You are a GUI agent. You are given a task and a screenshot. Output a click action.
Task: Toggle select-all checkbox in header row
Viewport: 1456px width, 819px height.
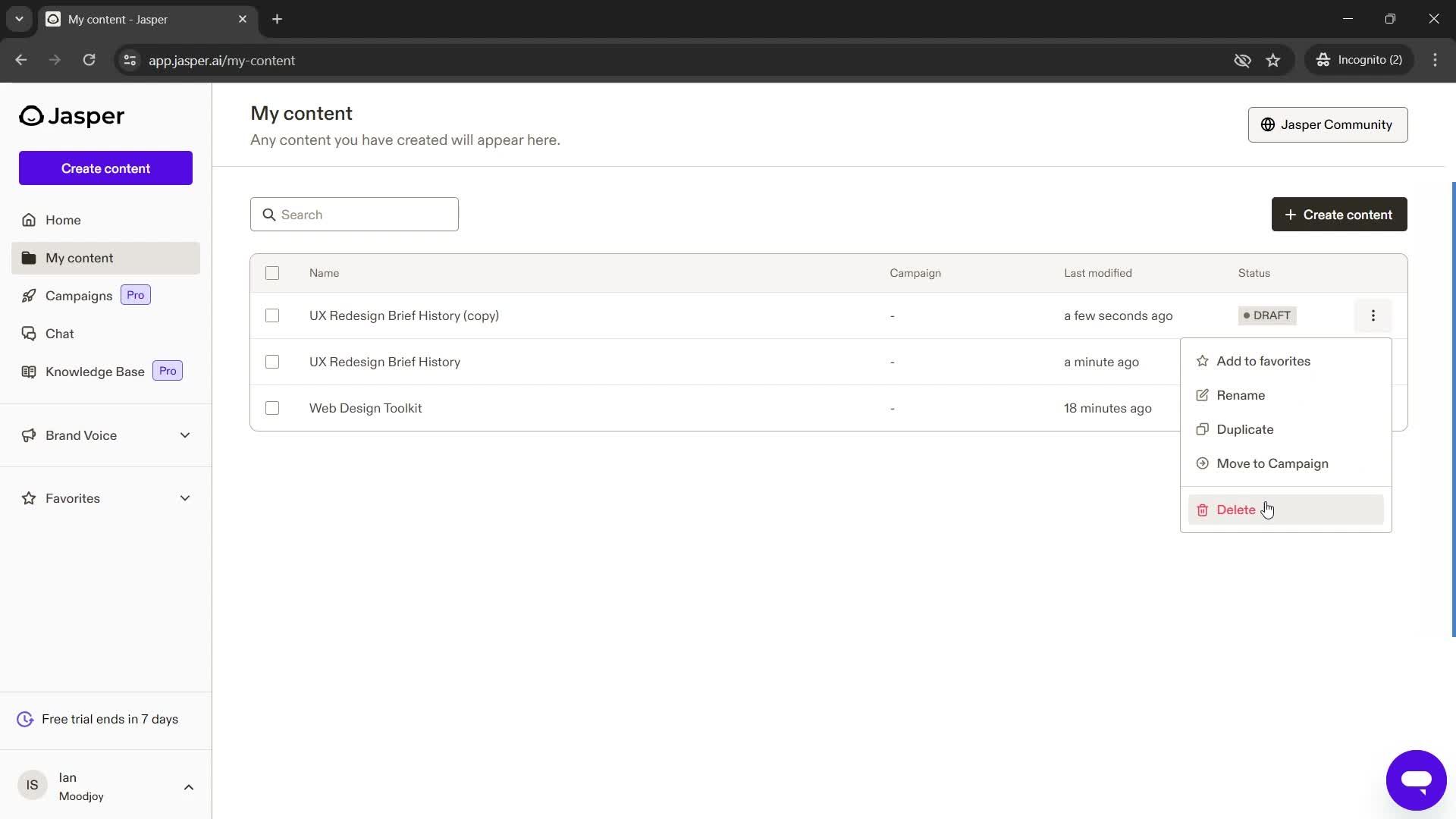pos(272,273)
